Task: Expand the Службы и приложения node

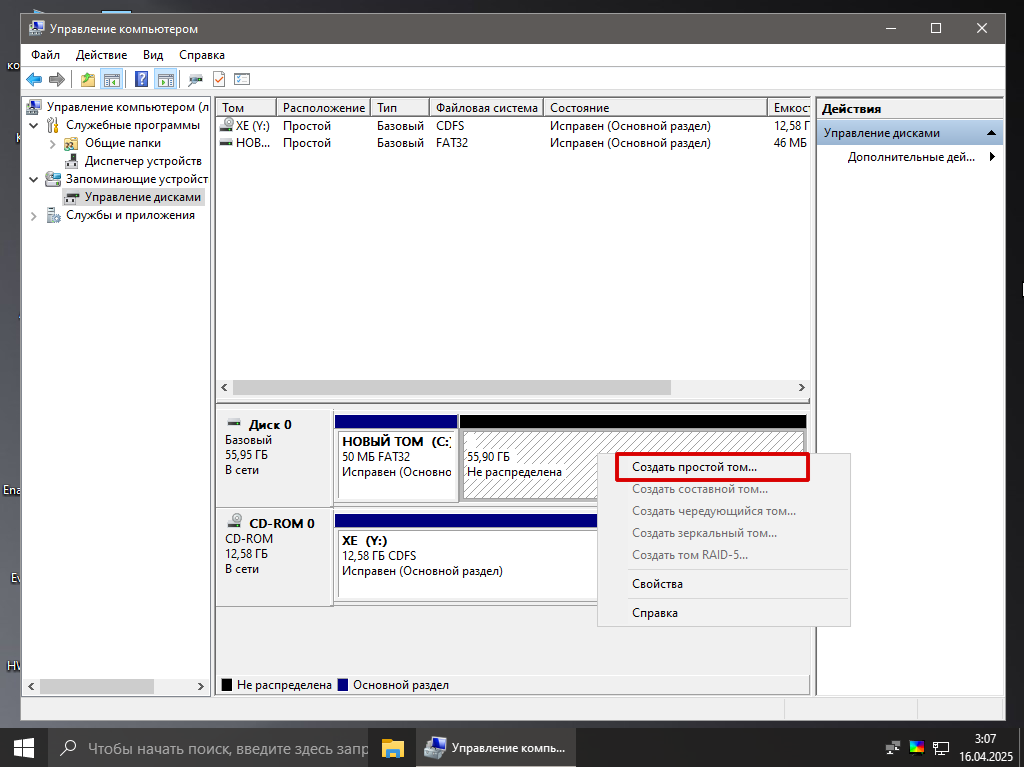Action: (x=34, y=216)
